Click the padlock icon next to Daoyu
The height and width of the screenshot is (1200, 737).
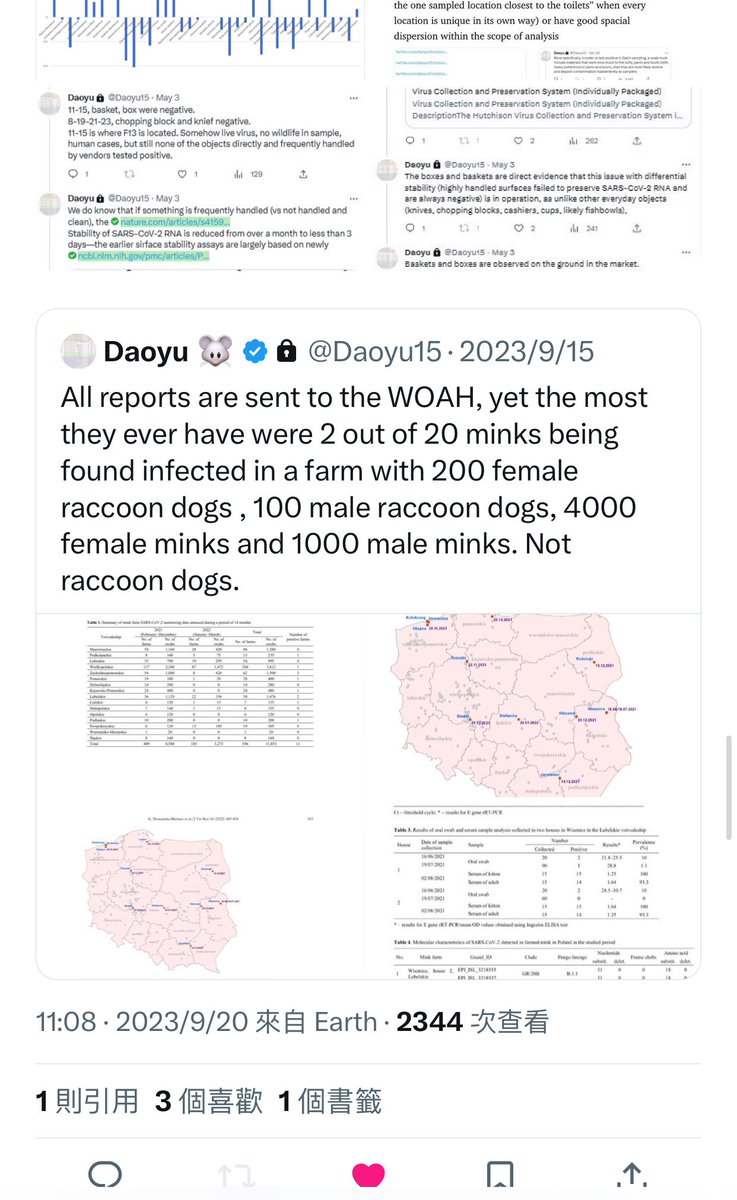pos(287,351)
